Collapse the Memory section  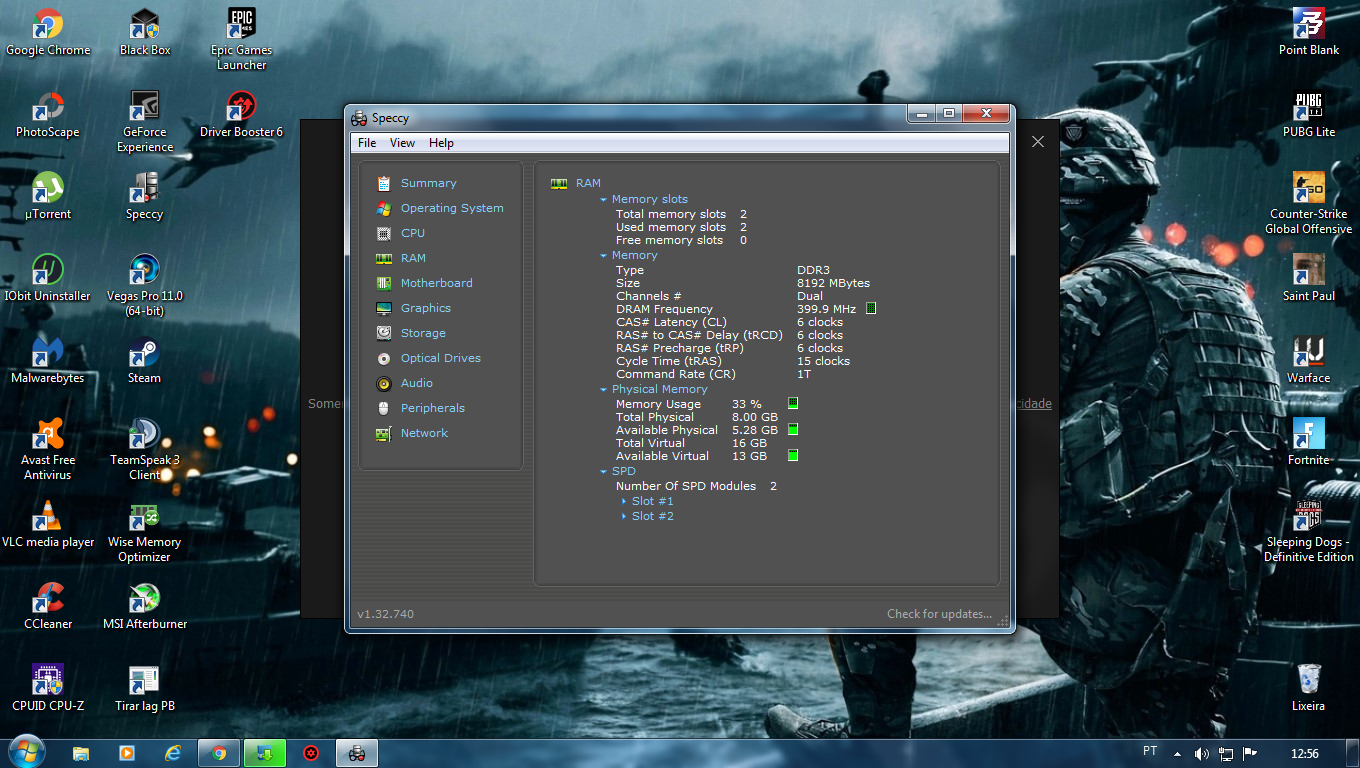tap(604, 256)
